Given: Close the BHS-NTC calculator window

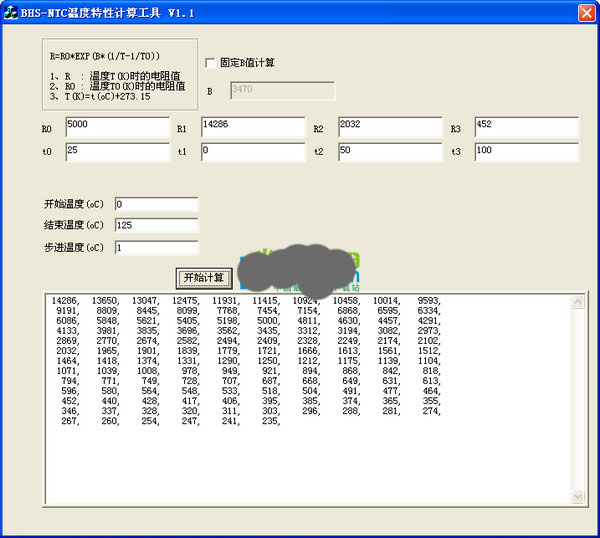Looking at the screenshot, I should pos(587,12).
